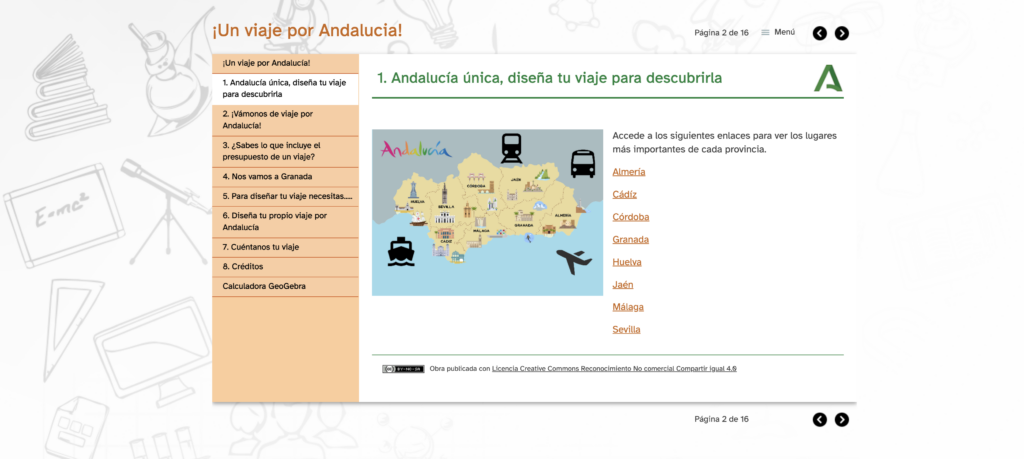The width and height of the screenshot is (1024, 459).
Task: Toggle the Menú hamburger icon
Action: [x=765, y=33]
